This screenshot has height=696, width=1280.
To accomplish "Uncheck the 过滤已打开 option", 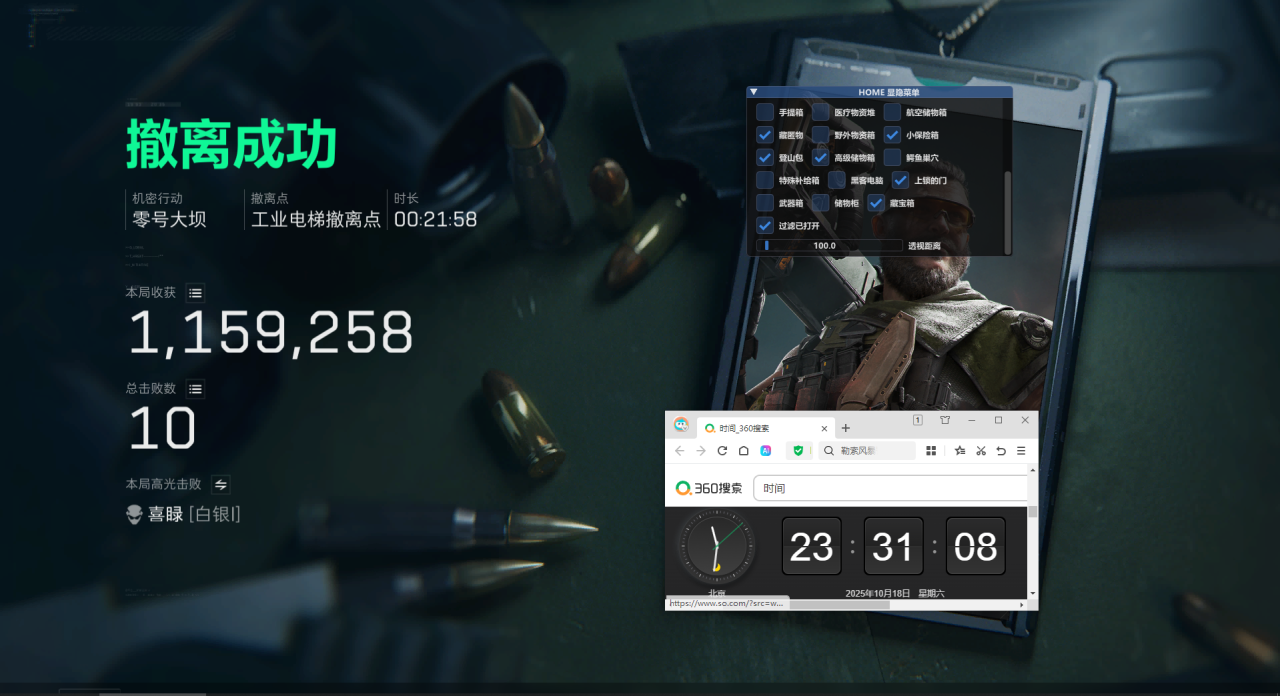I will point(764,224).
